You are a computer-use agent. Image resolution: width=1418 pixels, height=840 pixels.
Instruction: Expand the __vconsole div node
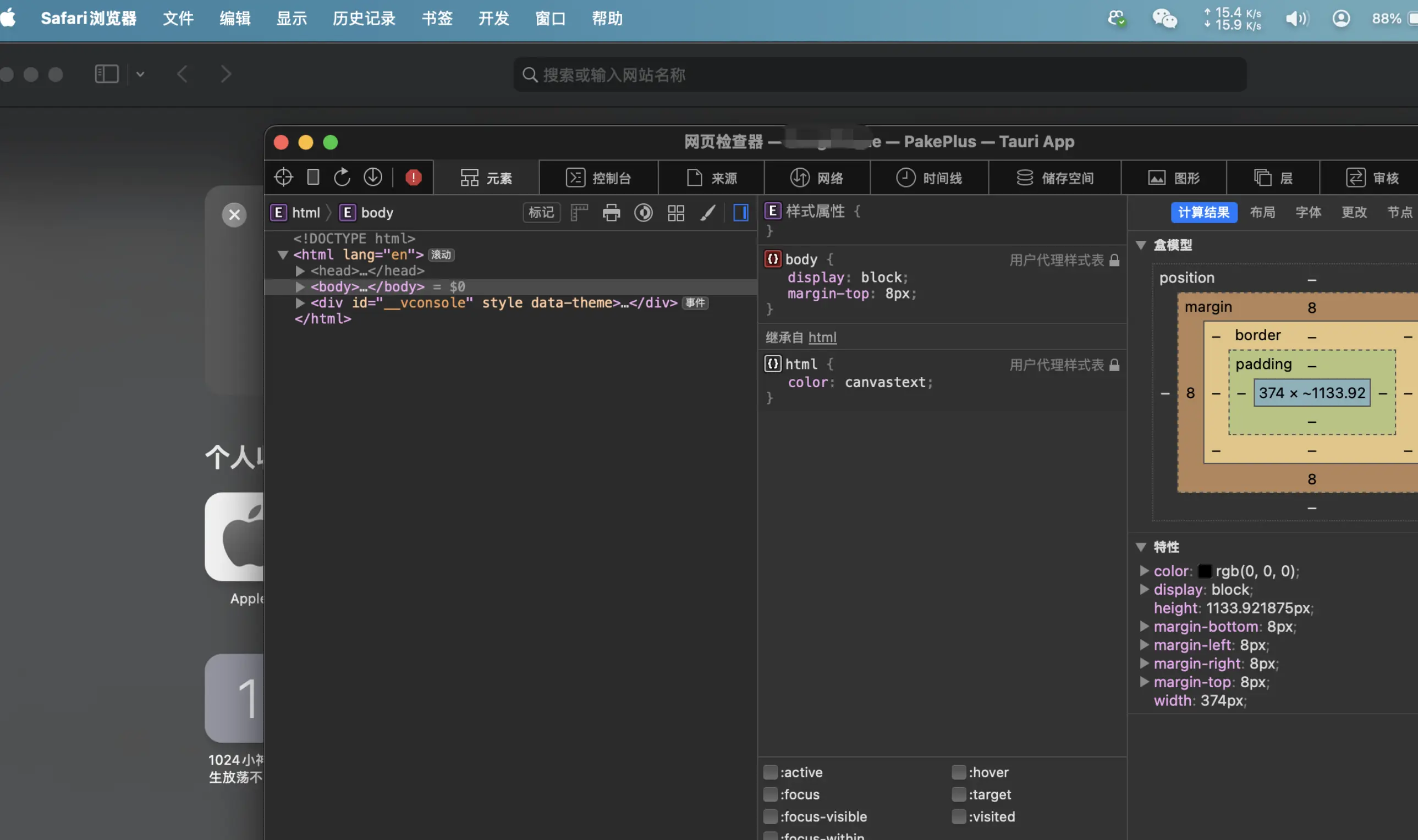coord(300,303)
